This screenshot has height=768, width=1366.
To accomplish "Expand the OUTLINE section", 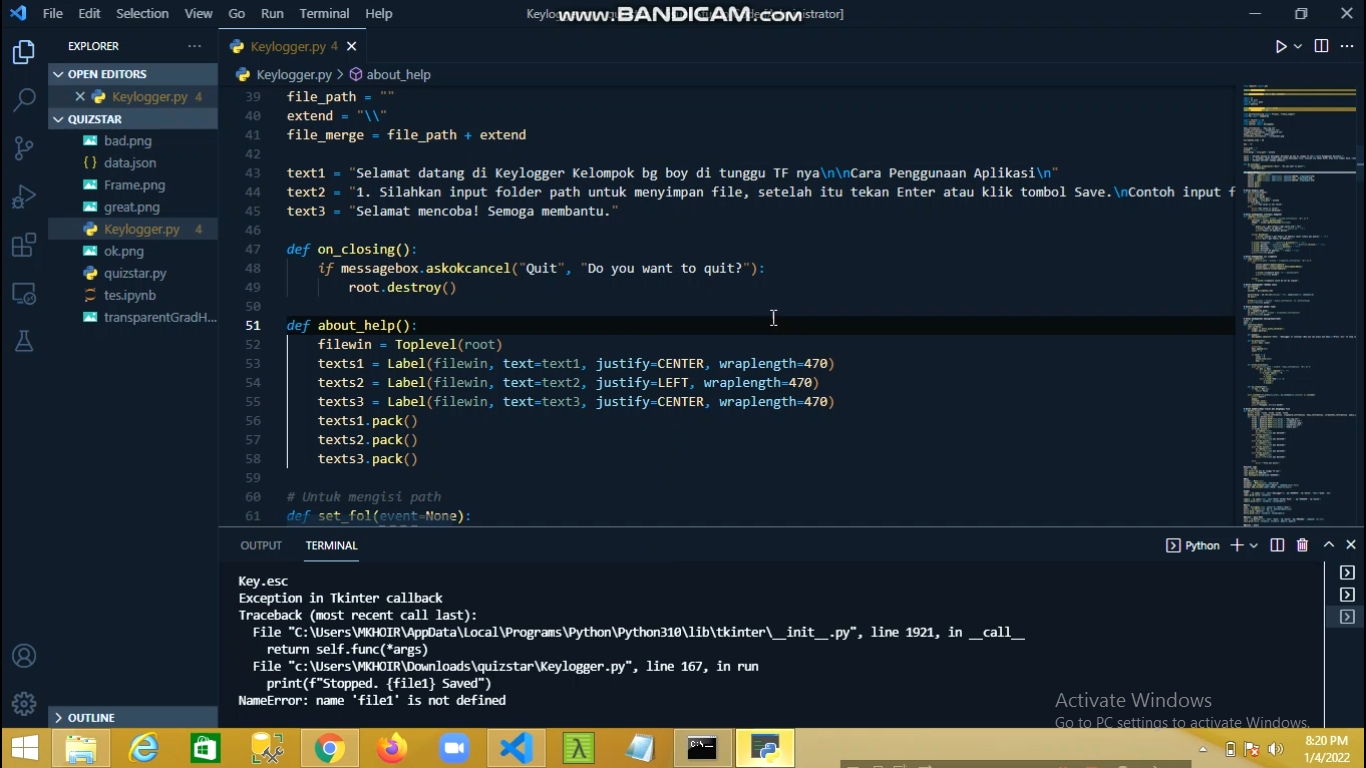I will 133,718.
